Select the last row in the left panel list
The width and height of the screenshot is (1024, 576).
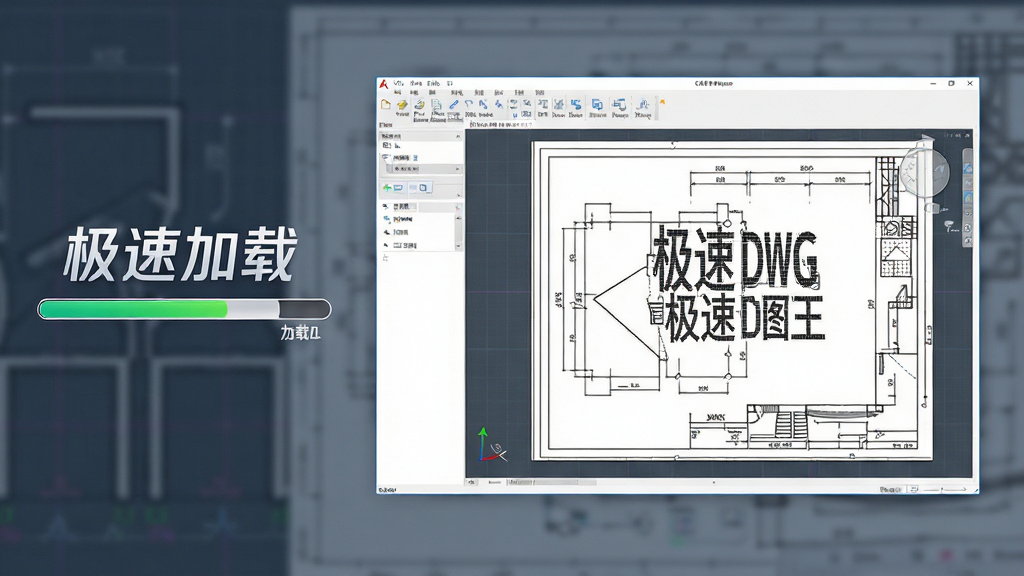(419, 245)
